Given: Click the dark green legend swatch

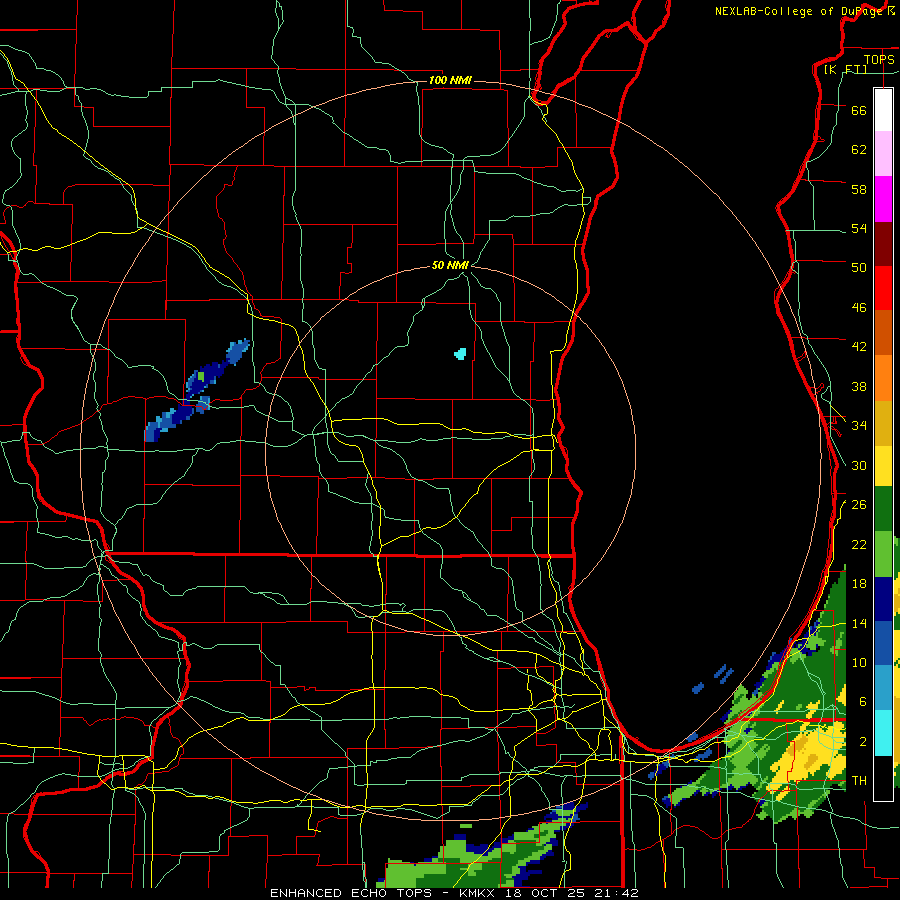Looking at the screenshot, I should [883, 509].
